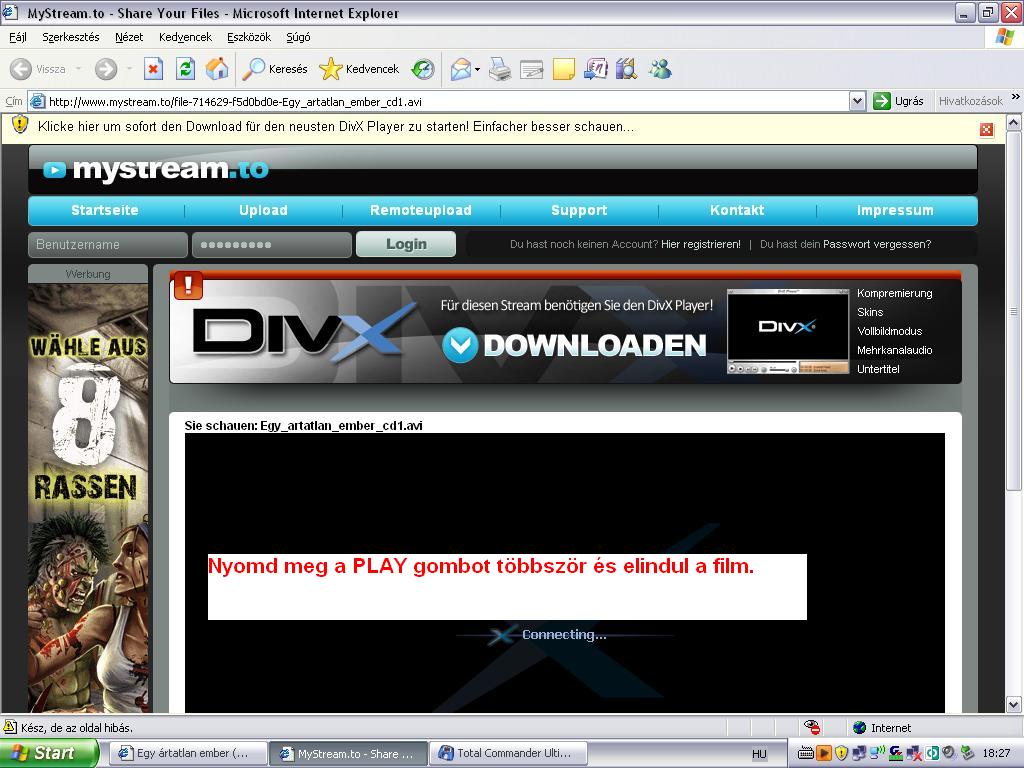Click the Login button
The image size is (1024, 768).
pos(406,244)
